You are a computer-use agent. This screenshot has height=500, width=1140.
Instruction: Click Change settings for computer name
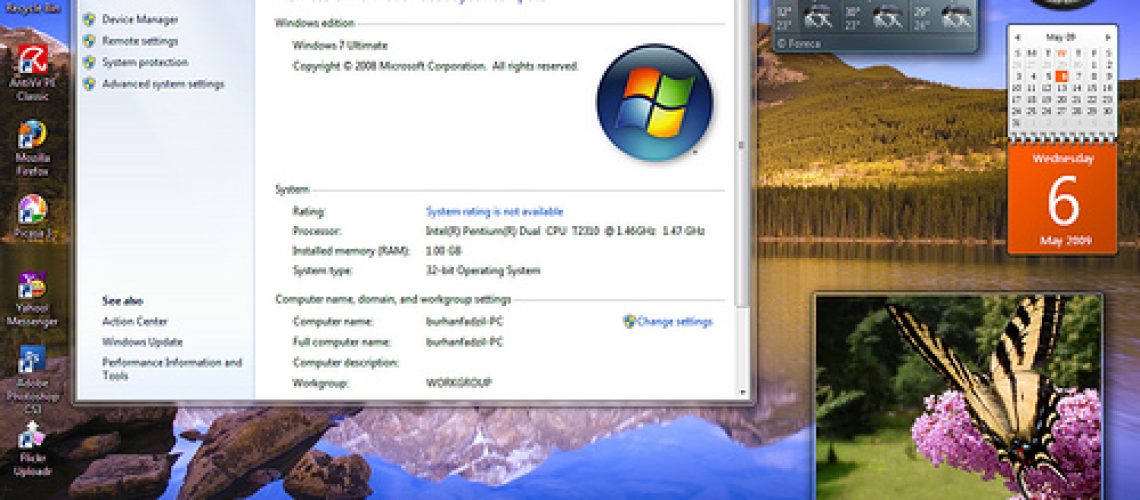point(675,321)
